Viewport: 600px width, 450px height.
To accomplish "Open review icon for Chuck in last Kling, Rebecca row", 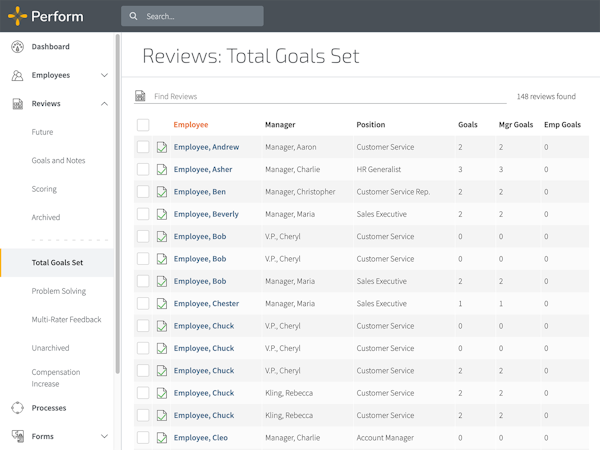I will pos(162,416).
